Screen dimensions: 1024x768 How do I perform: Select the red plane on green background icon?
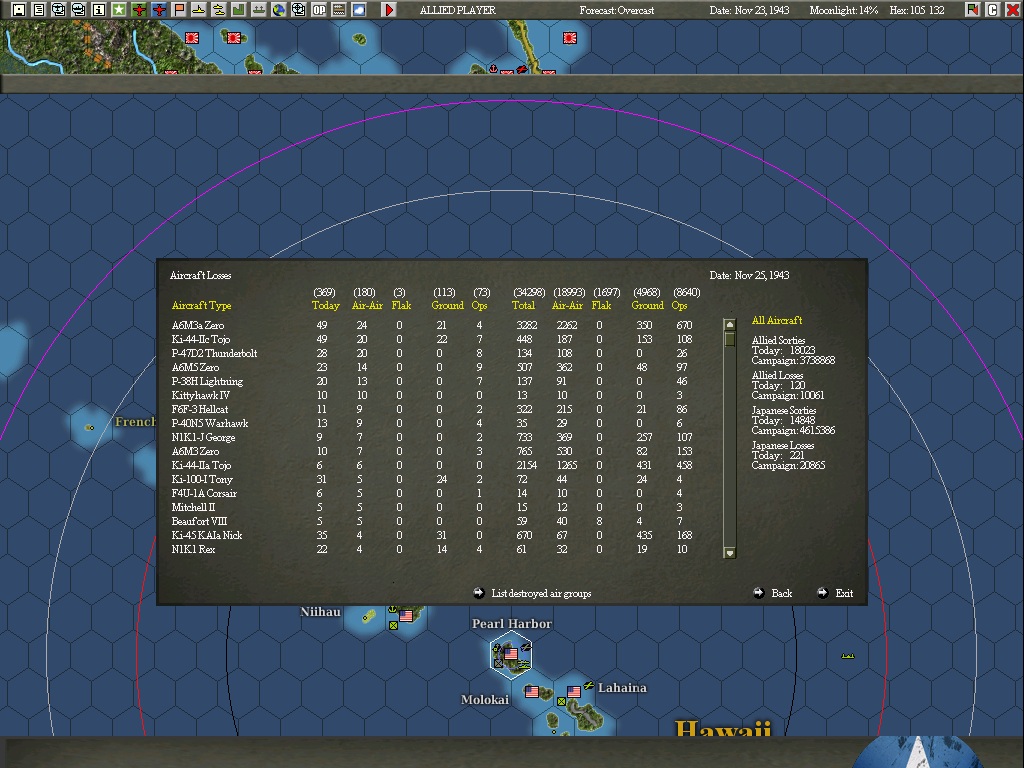(x=139, y=10)
